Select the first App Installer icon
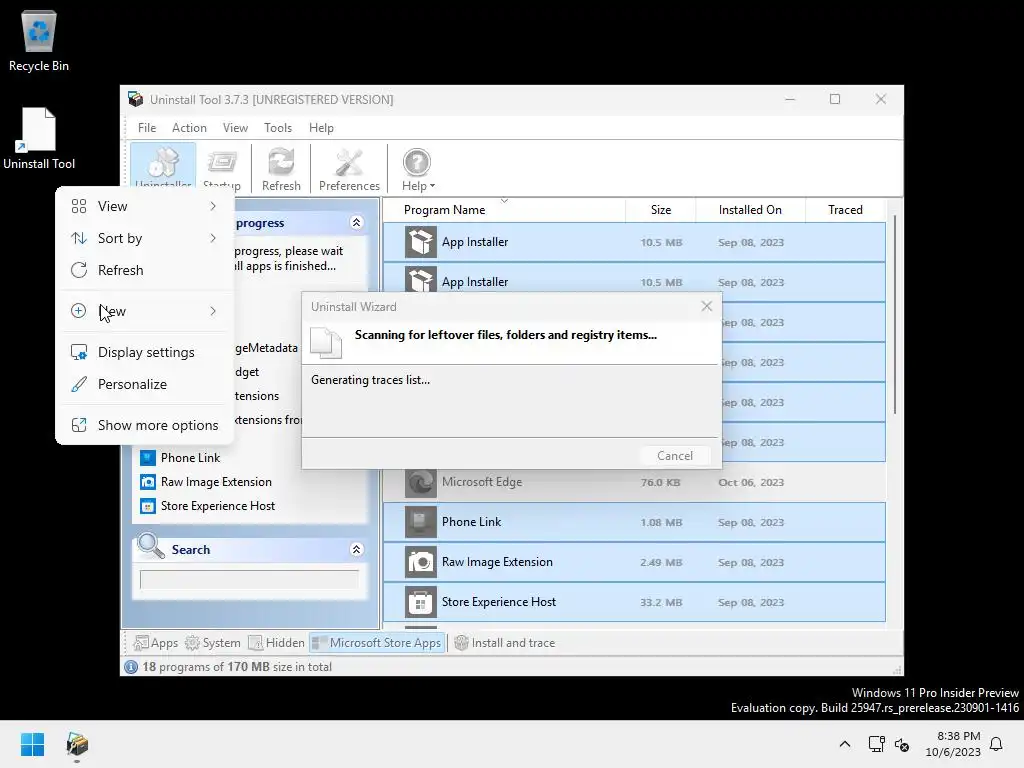 pyautogui.click(x=421, y=242)
